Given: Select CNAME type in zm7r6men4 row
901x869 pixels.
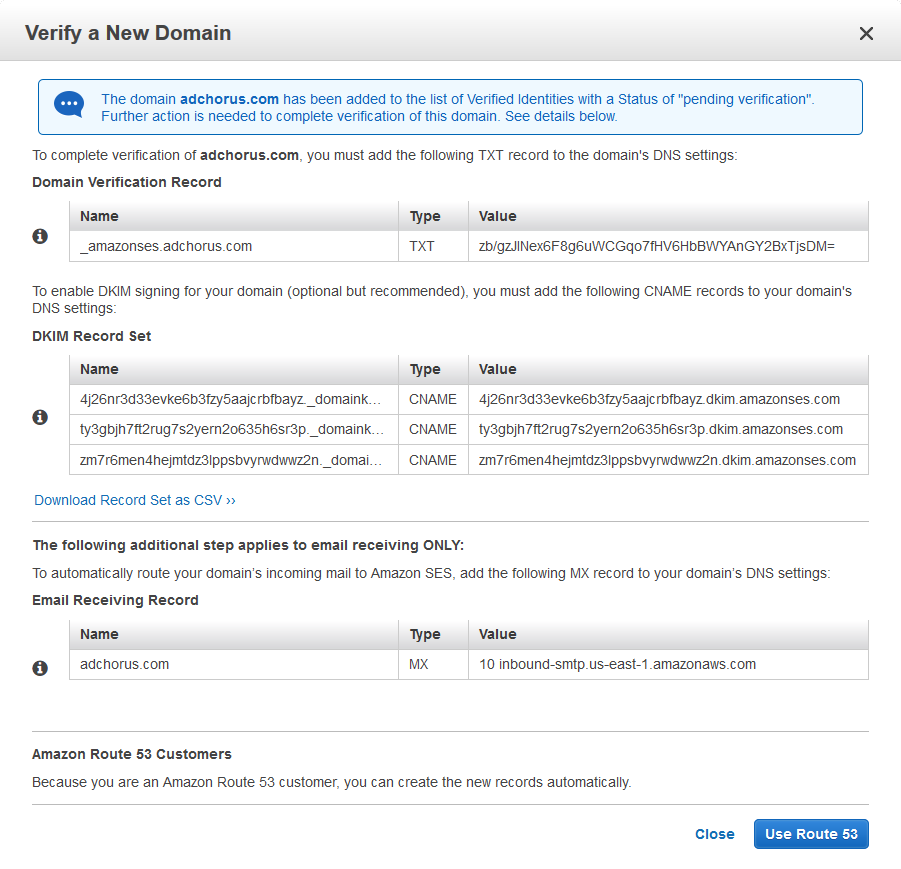Looking at the screenshot, I should point(433,460).
